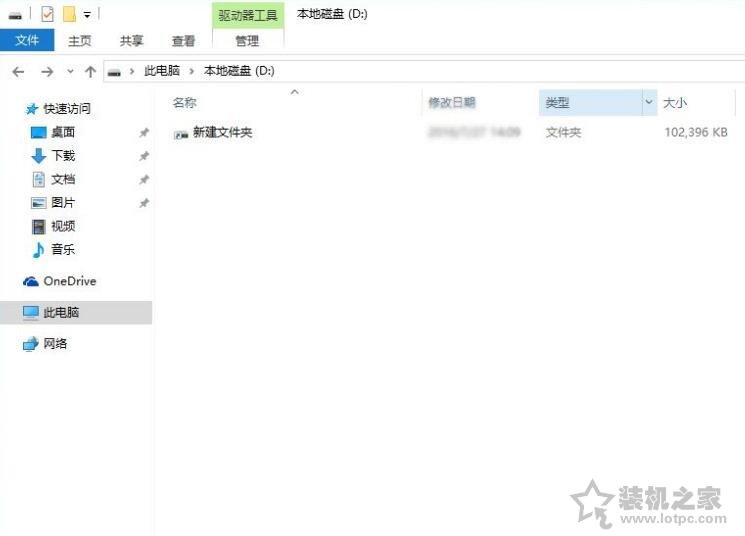Click the 新建文件夹 item icon
Viewport: 745px width, 536px height.
181,134
